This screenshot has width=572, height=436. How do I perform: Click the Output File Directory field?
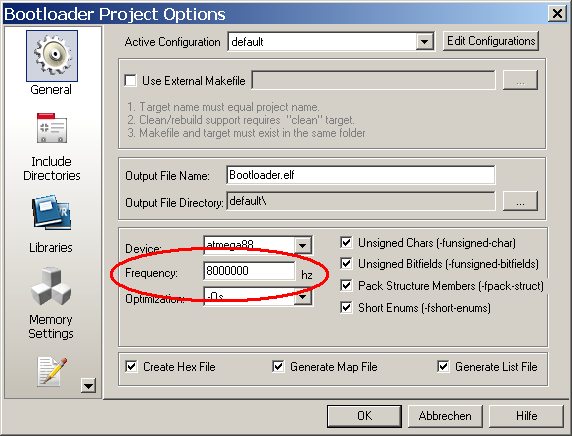click(x=360, y=201)
